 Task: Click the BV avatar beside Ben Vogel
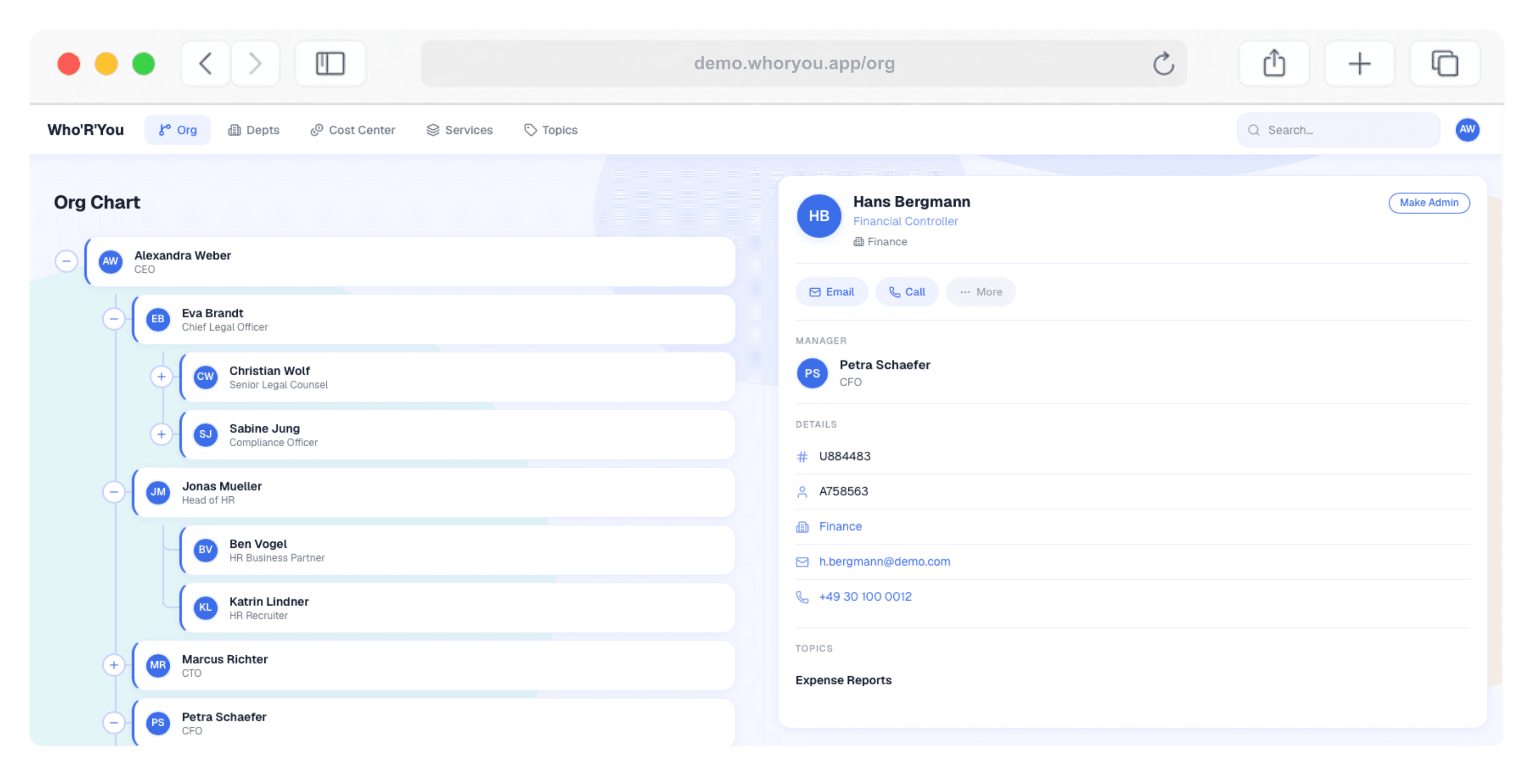206,550
